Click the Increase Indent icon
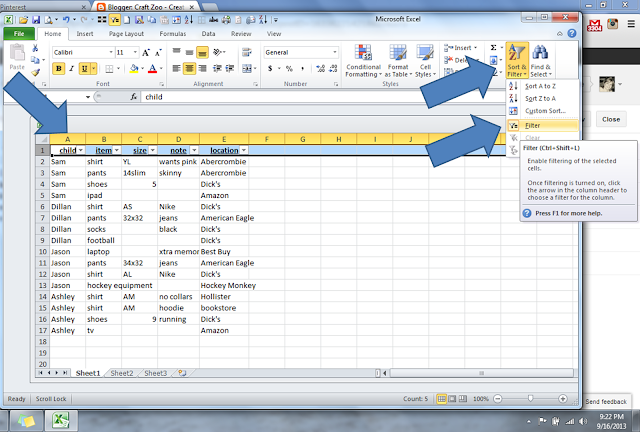640x432 pixels. click(230, 68)
